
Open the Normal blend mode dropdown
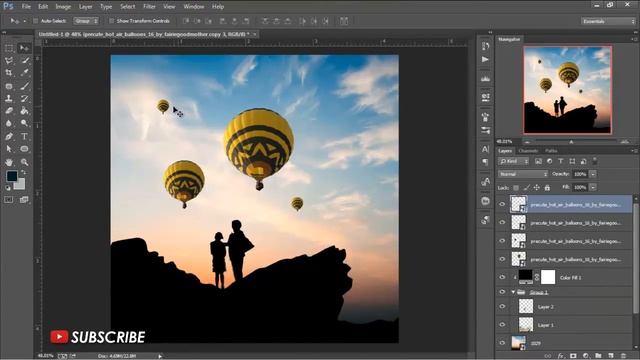523,174
